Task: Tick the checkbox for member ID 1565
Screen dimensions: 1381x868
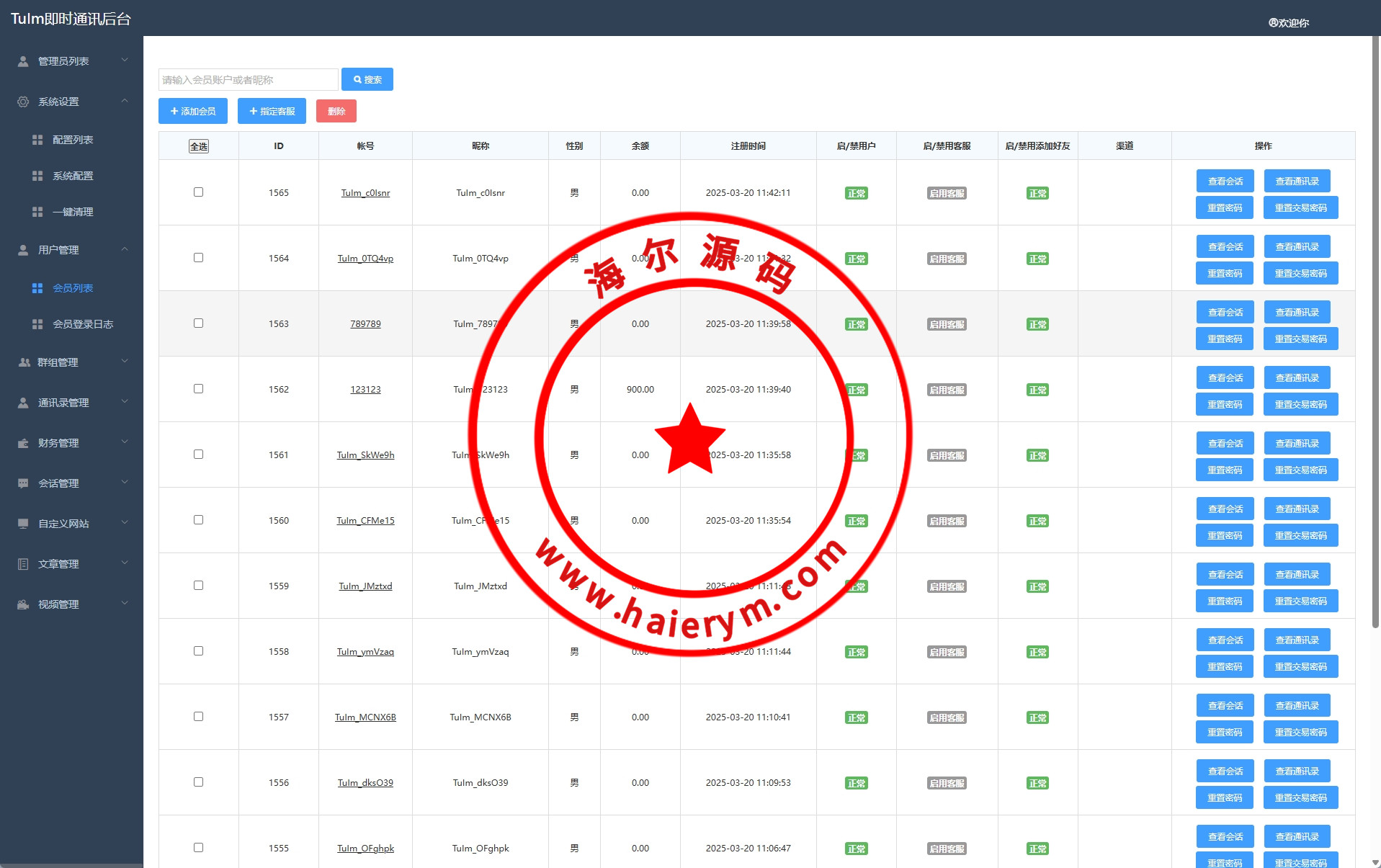Action: pyautogui.click(x=198, y=192)
